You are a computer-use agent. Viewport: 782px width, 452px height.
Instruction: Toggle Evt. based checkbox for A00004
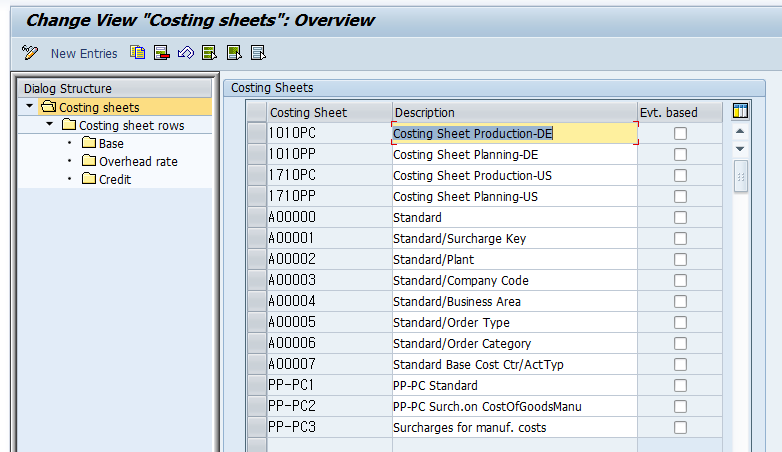[680, 301]
